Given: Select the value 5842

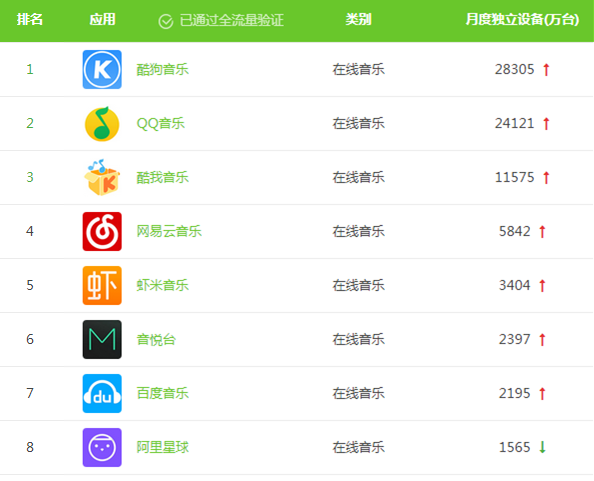Looking at the screenshot, I should coord(514,231).
